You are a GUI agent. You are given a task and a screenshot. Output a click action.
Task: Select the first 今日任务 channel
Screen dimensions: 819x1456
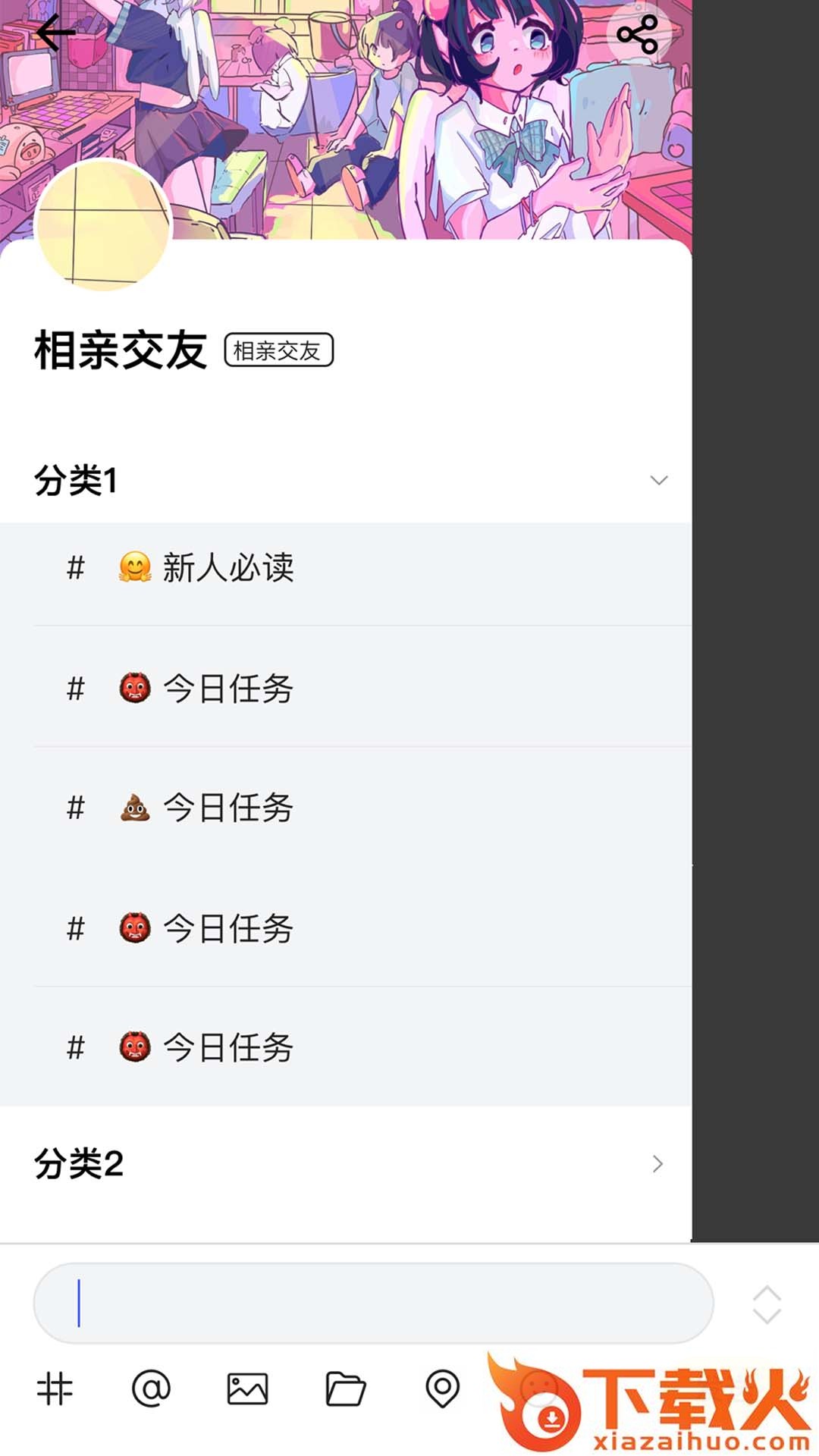coord(227,689)
